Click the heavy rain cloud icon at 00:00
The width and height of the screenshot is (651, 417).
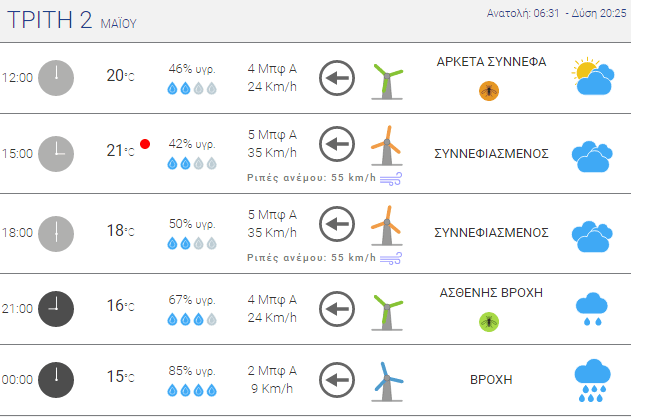pyautogui.click(x=592, y=380)
